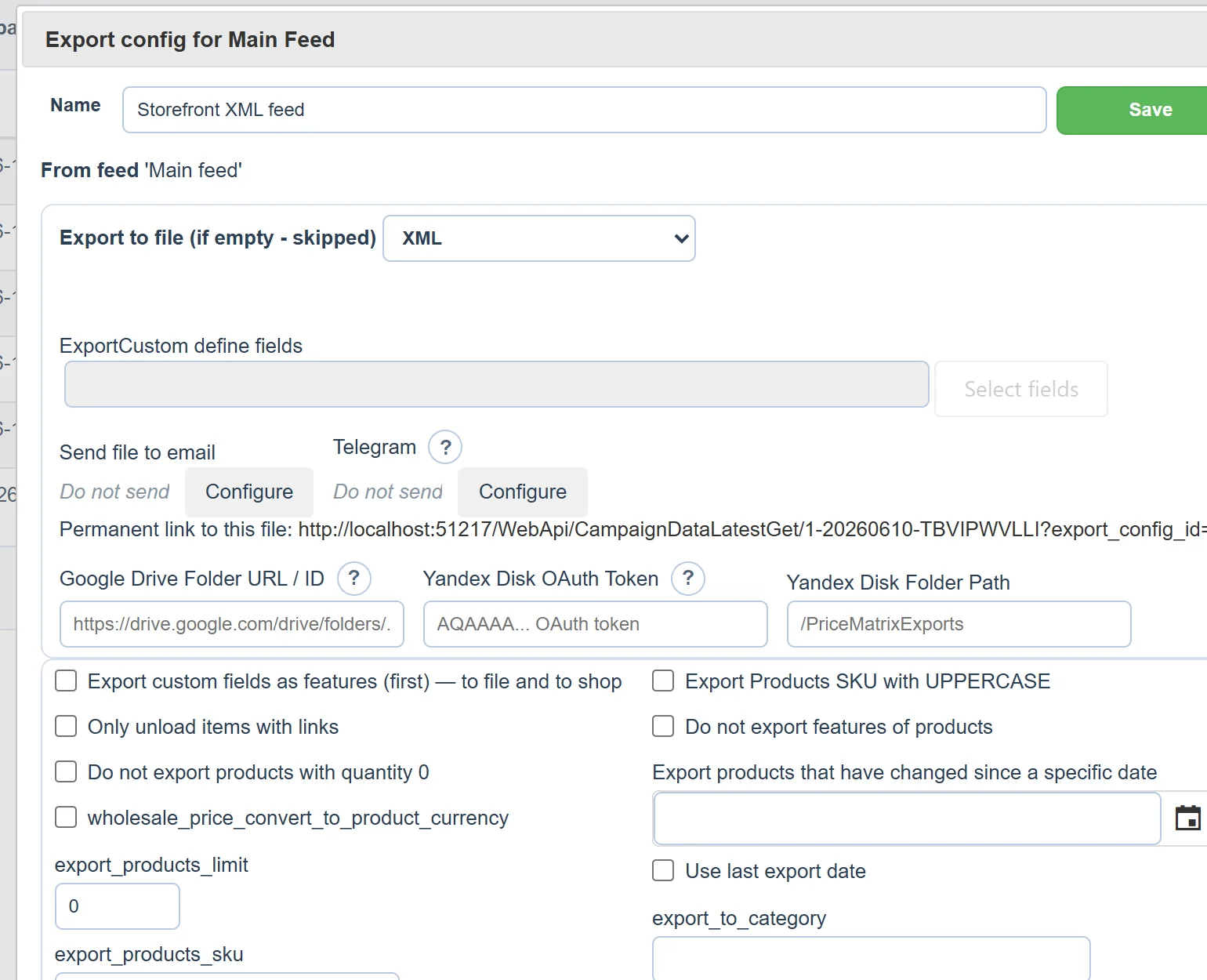The width and height of the screenshot is (1207, 980).
Task: Toggle wholesale_price_convert_to_product_currency checkbox
Action: tap(66, 817)
